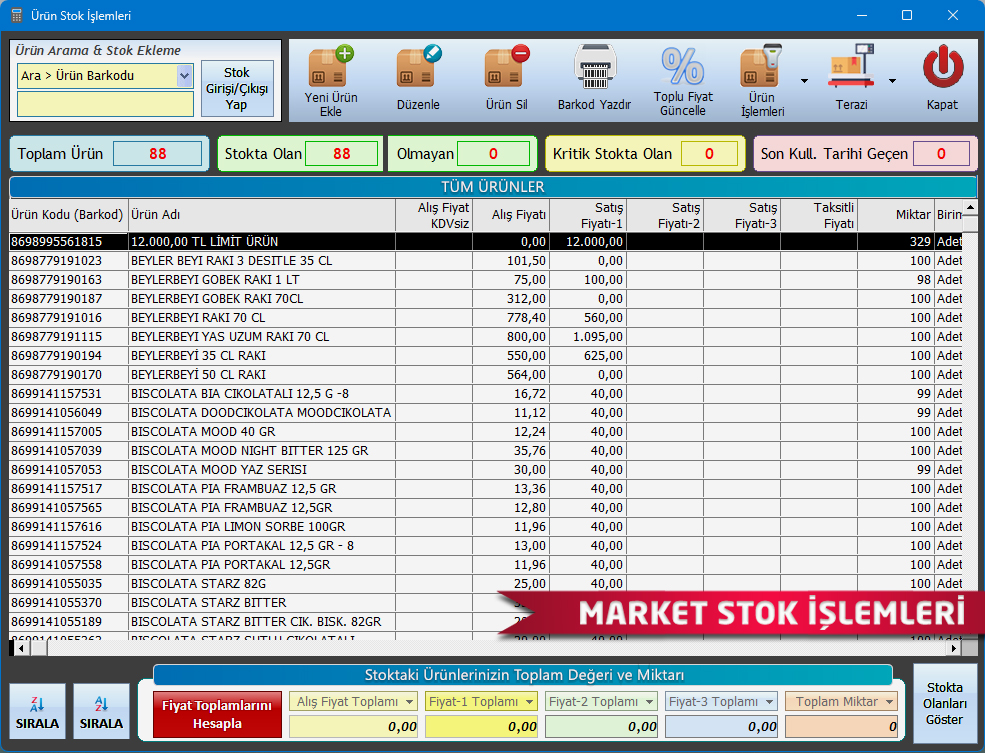Expand the Ürün İşlemleri dropdown arrow
This screenshot has height=753, width=985.
point(804,81)
